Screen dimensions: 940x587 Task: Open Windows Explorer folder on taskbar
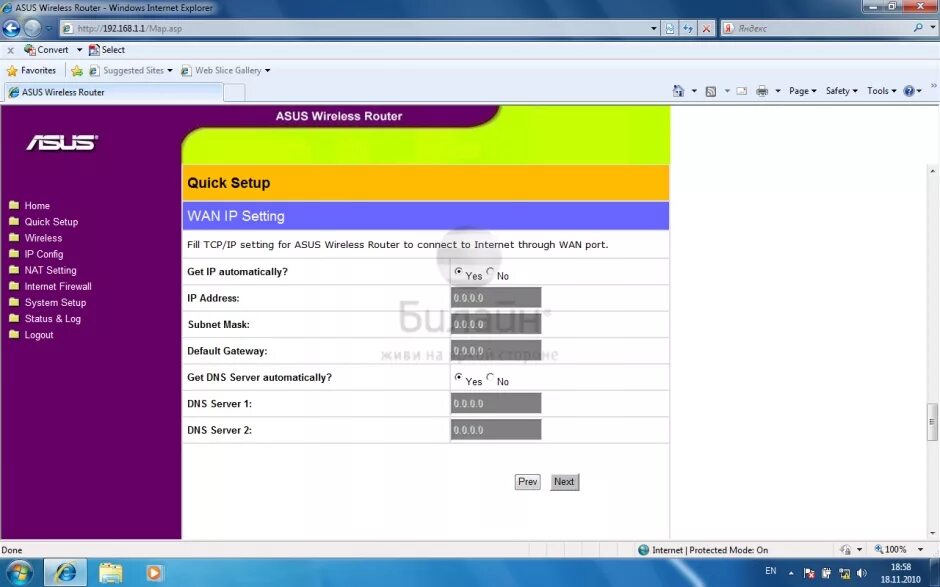point(110,573)
